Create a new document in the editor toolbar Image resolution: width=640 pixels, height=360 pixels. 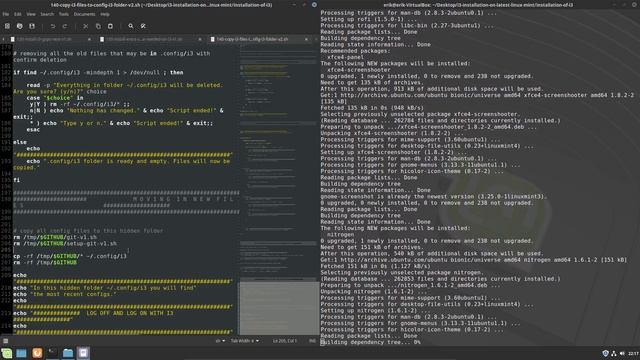pyautogui.click(x=7, y=26)
